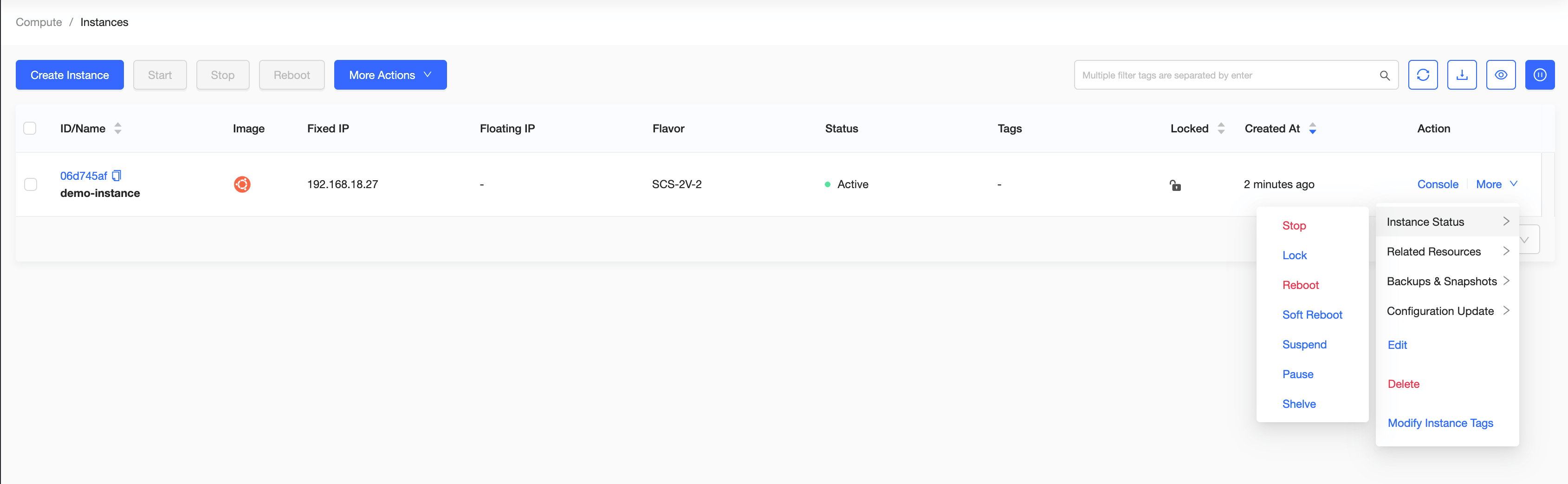This screenshot has height=484, width=1568.
Task: Focus the filter tags search field
Action: 1224,76
